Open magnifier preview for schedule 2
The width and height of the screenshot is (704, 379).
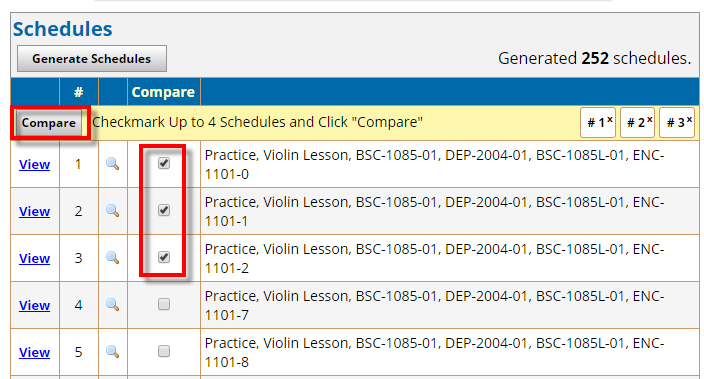tap(113, 211)
